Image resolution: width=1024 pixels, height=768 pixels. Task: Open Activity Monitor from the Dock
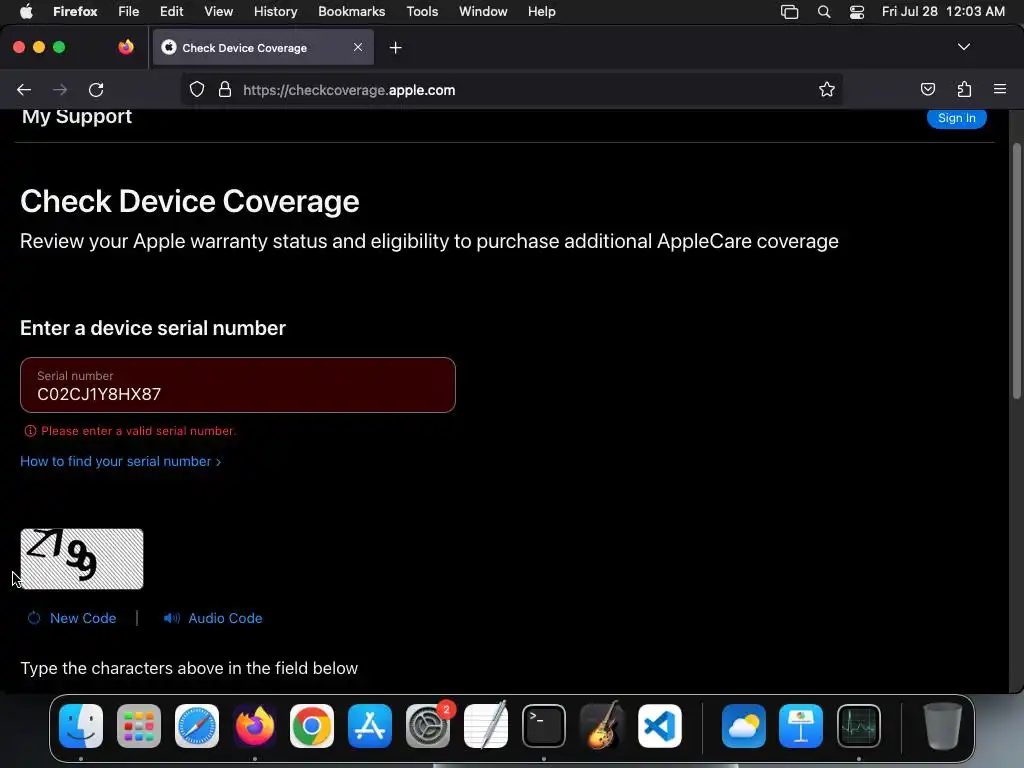[859, 726]
